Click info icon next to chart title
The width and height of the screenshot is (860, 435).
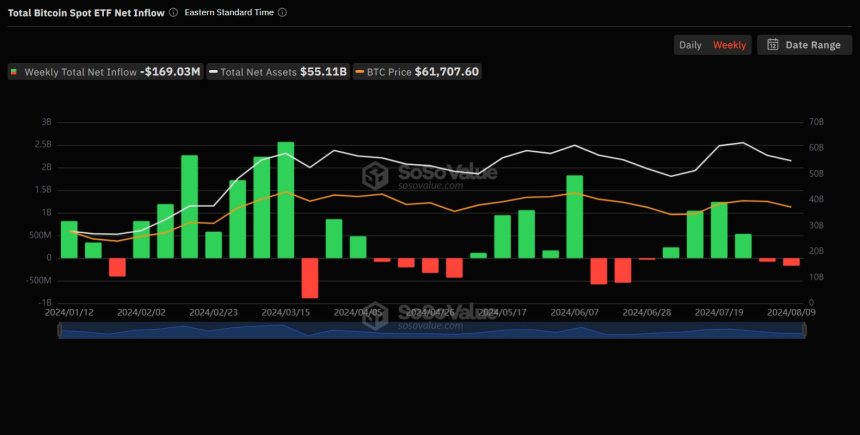pos(174,13)
